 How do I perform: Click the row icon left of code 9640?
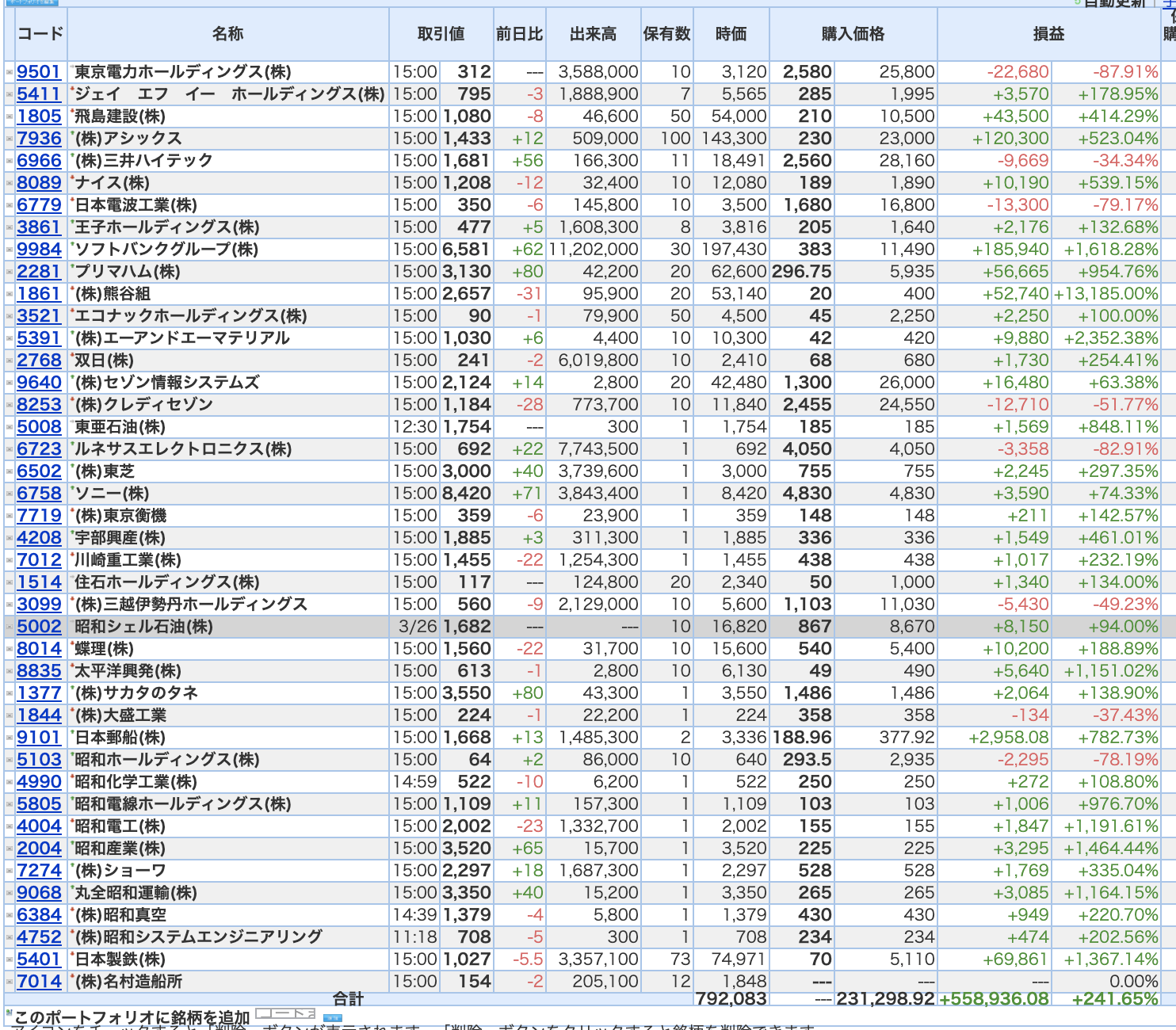10,383
